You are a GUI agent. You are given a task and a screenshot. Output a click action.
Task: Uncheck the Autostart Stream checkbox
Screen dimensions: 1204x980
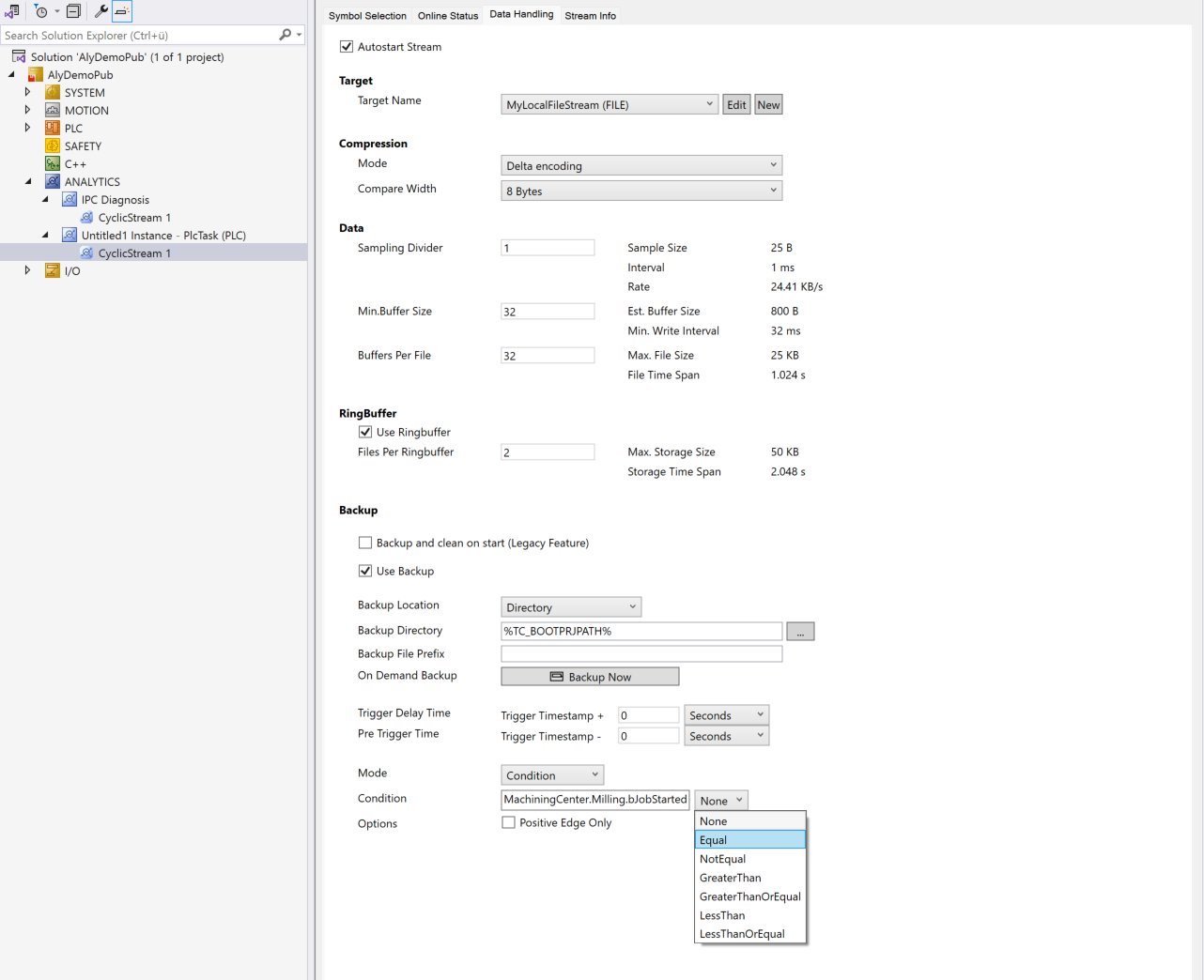point(347,47)
